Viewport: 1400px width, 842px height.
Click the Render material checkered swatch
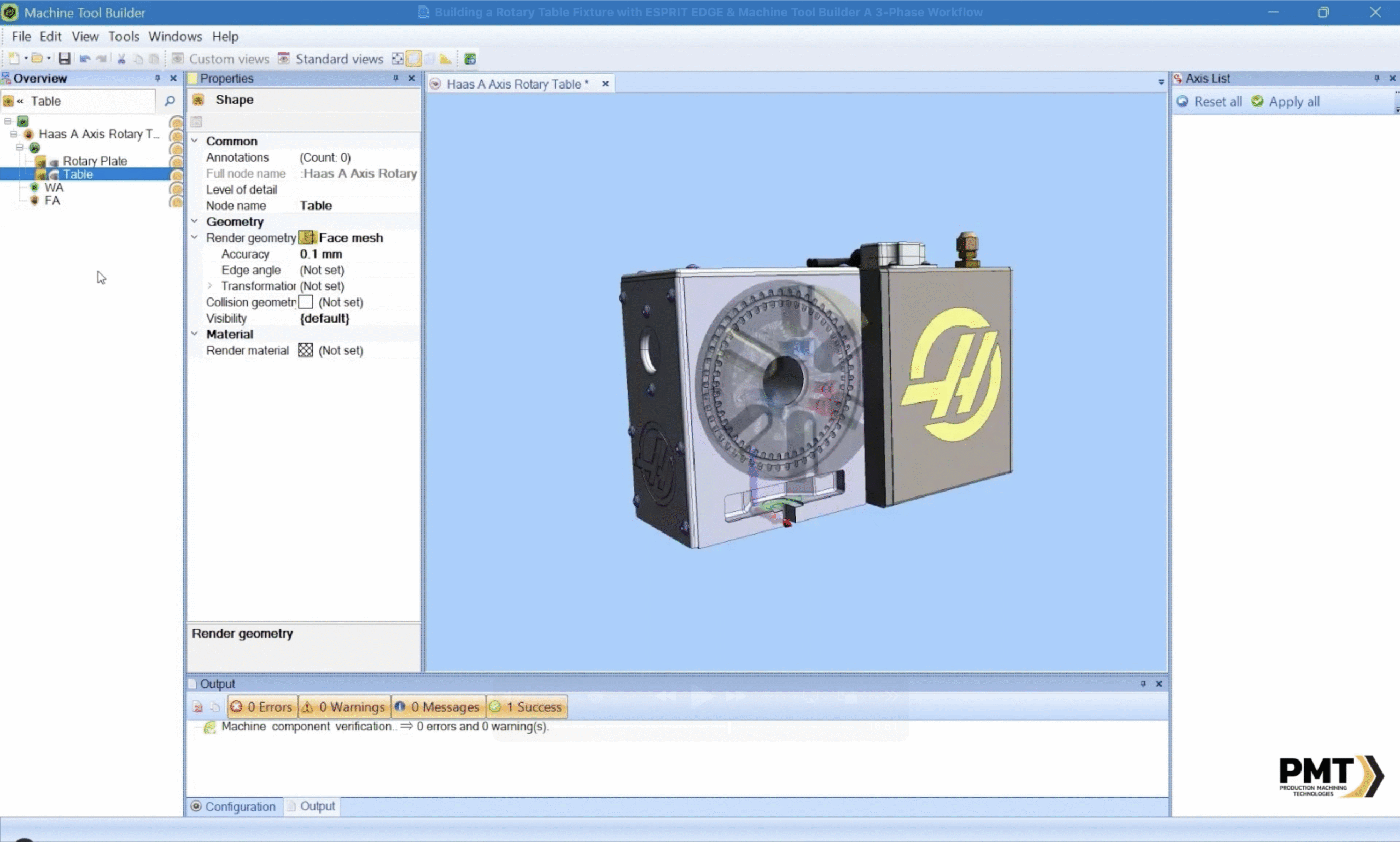click(306, 350)
